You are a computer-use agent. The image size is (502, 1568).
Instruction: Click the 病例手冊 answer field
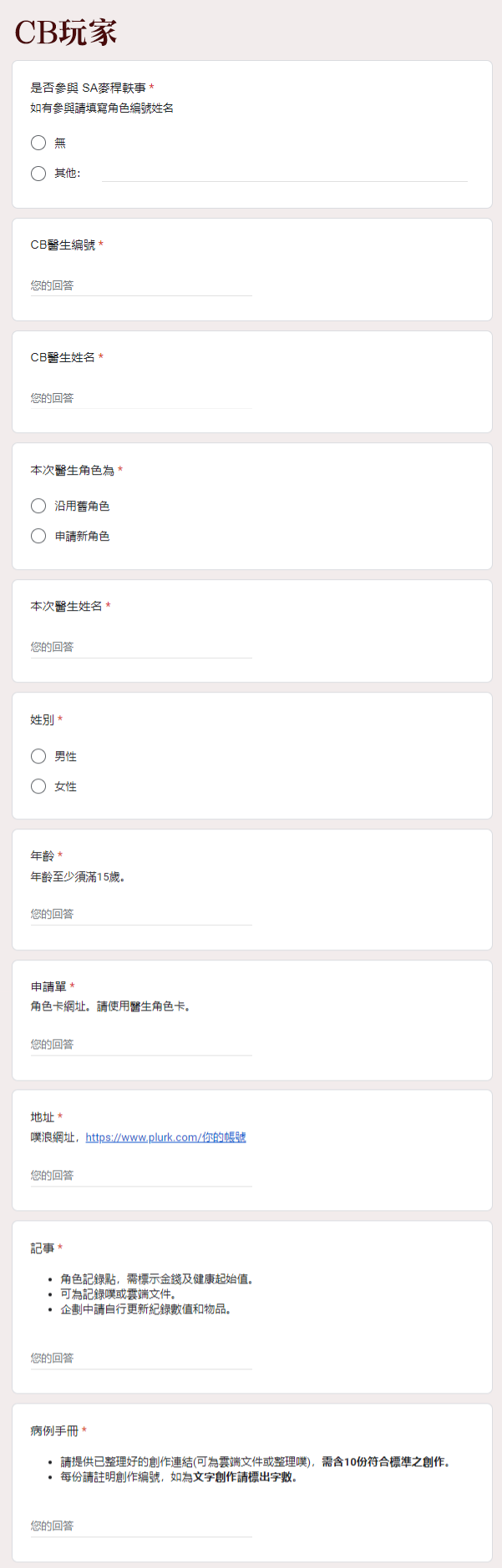[x=141, y=1525]
